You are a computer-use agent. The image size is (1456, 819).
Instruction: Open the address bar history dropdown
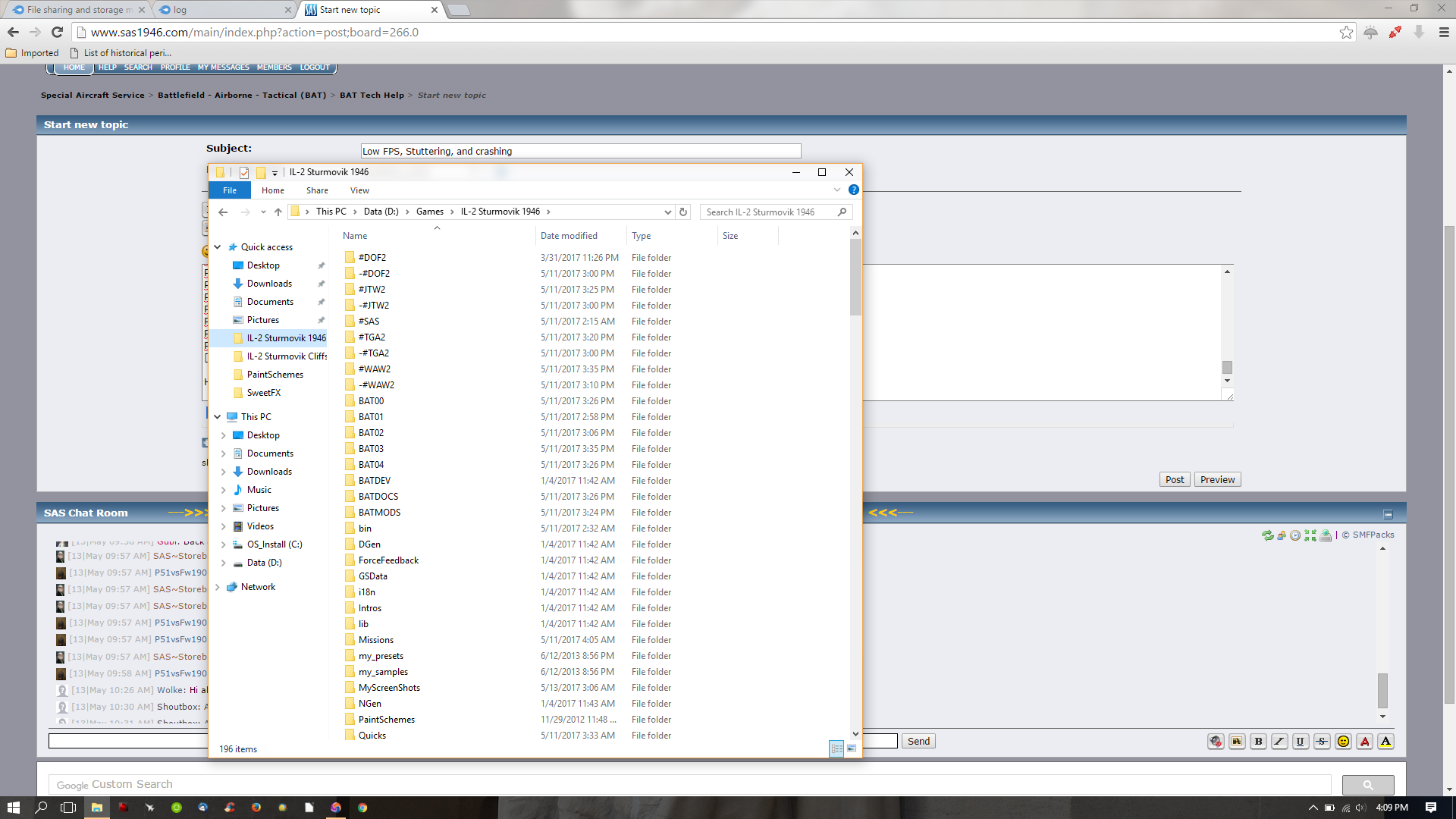pyautogui.click(x=667, y=212)
